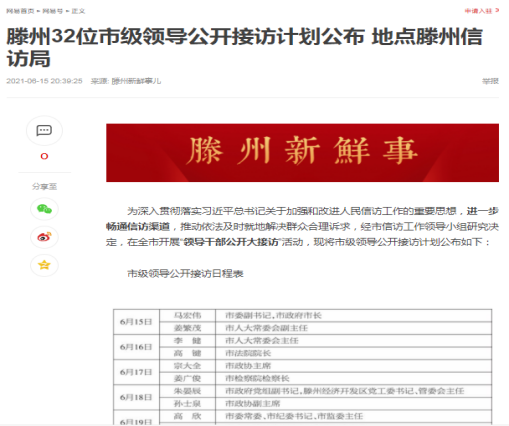Open 网易号 breadcrumb link
This screenshot has width=509, height=426.
53,11
